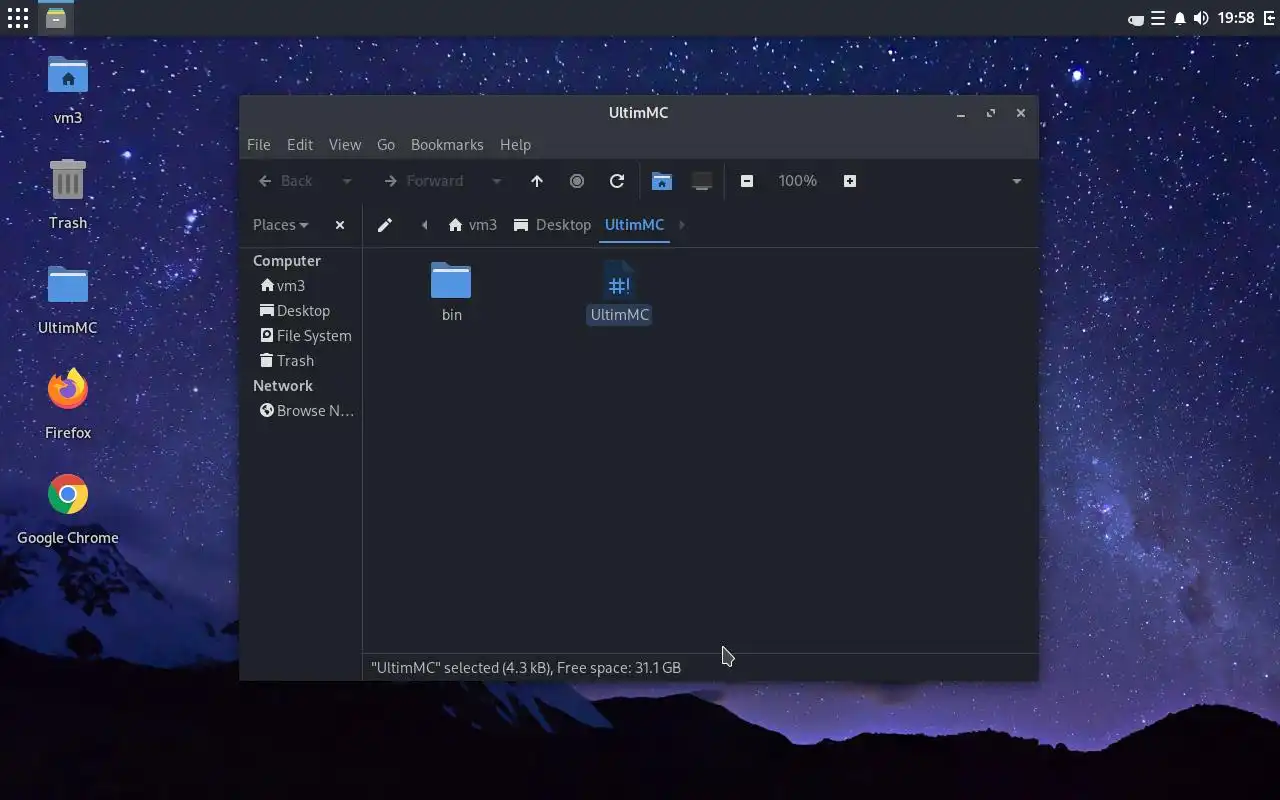Zoom out with the minus icon
Viewport: 1280px width, 800px height.
(x=746, y=181)
